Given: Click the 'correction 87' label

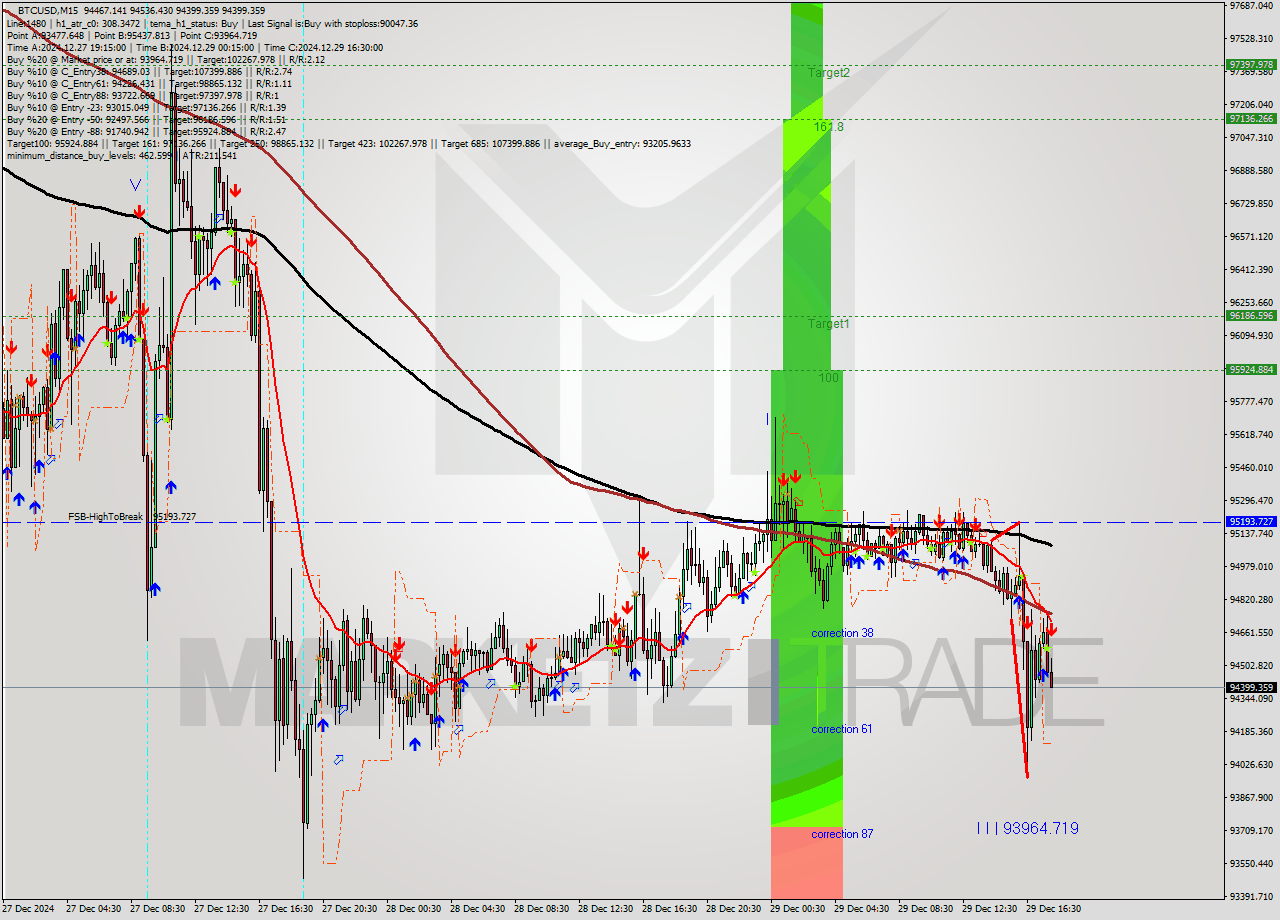Looking at the screenshot, I should point(842,834).
